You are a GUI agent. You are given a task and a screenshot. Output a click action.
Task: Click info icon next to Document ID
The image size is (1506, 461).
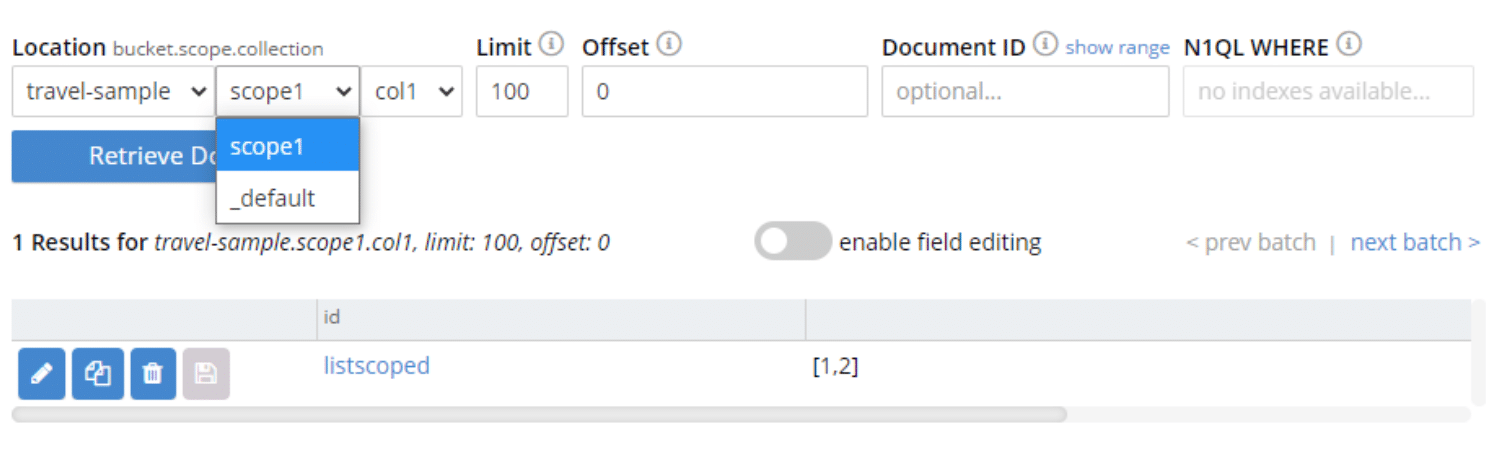point(1045,44)
